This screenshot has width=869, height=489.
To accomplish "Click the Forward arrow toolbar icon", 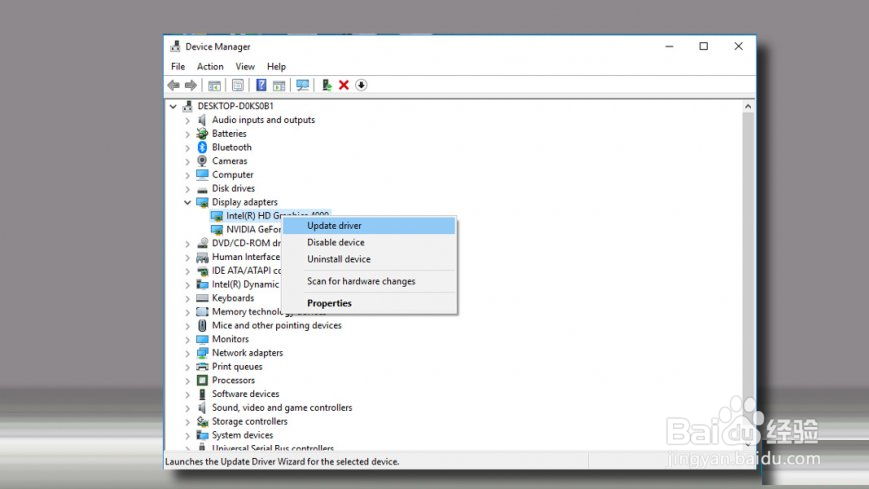I will pyautogui.click(x=191, y=85).
